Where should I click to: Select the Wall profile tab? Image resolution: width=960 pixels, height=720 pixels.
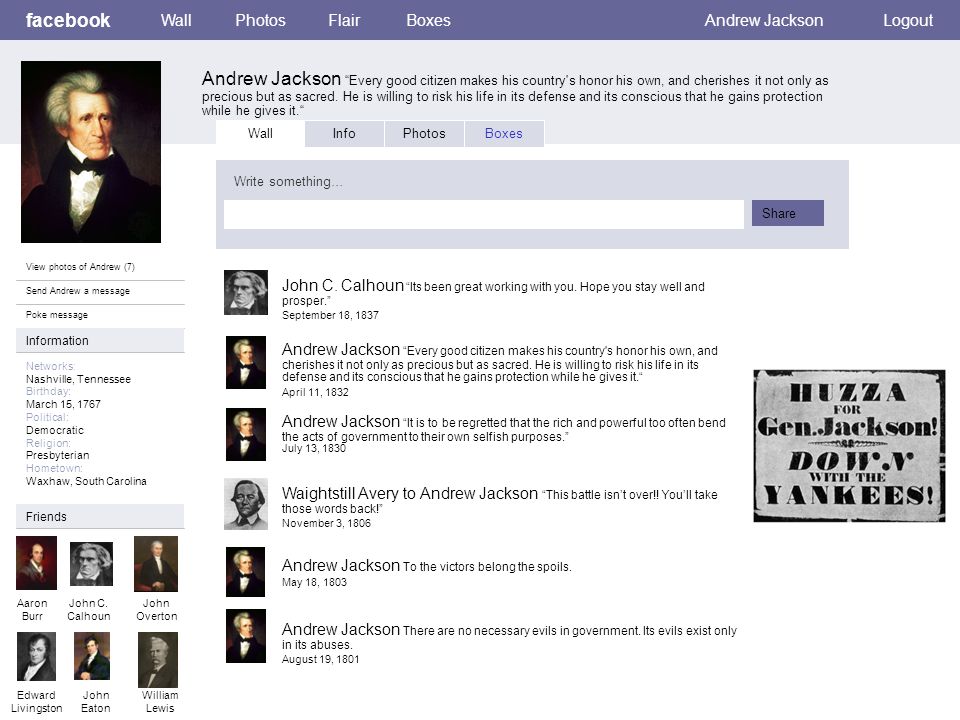pos(260,133)
